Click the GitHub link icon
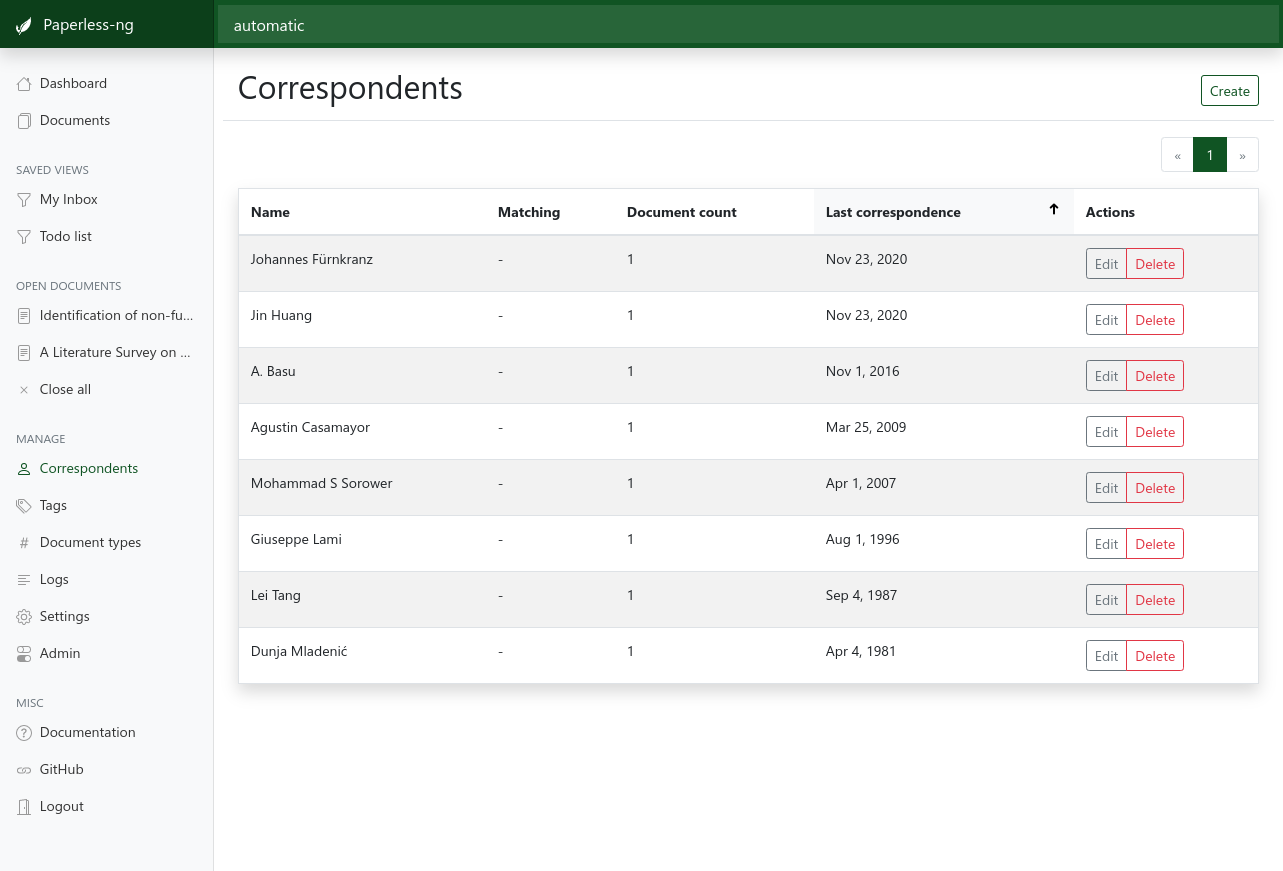Image resolution: width=1283 pixels, height=871 pixels. coord(24,770)
